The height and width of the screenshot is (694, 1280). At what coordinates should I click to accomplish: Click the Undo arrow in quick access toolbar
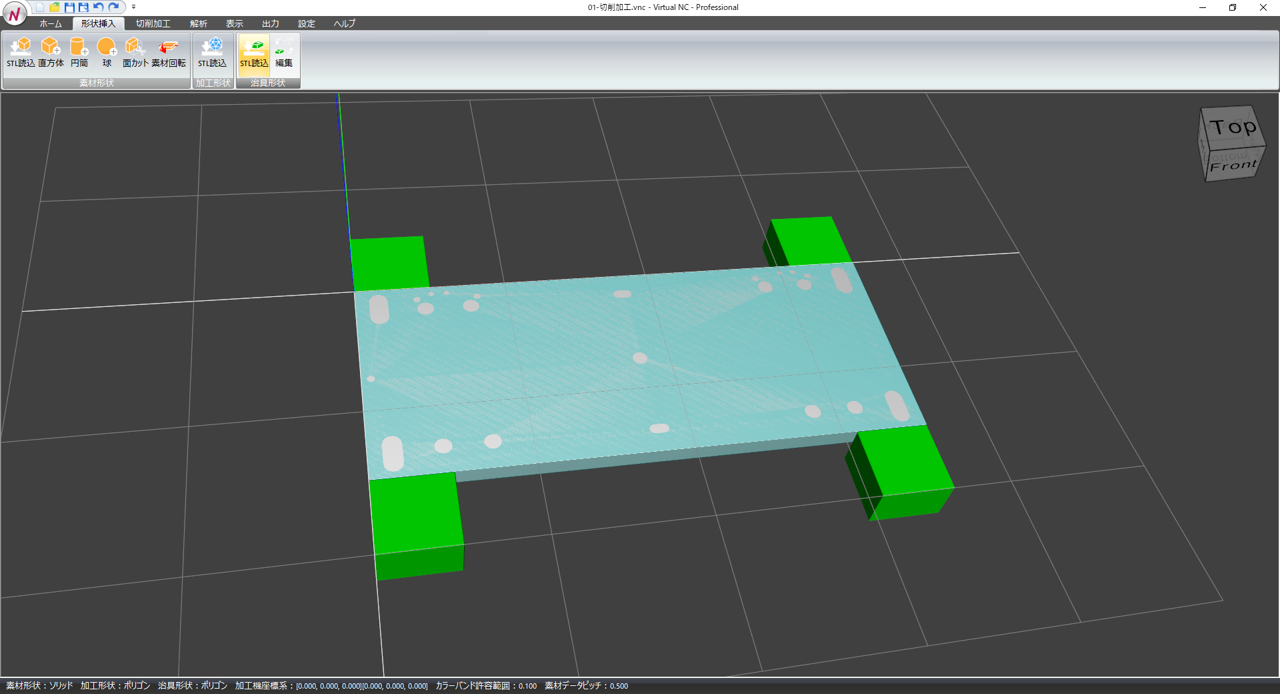click(x=99, y=7)
